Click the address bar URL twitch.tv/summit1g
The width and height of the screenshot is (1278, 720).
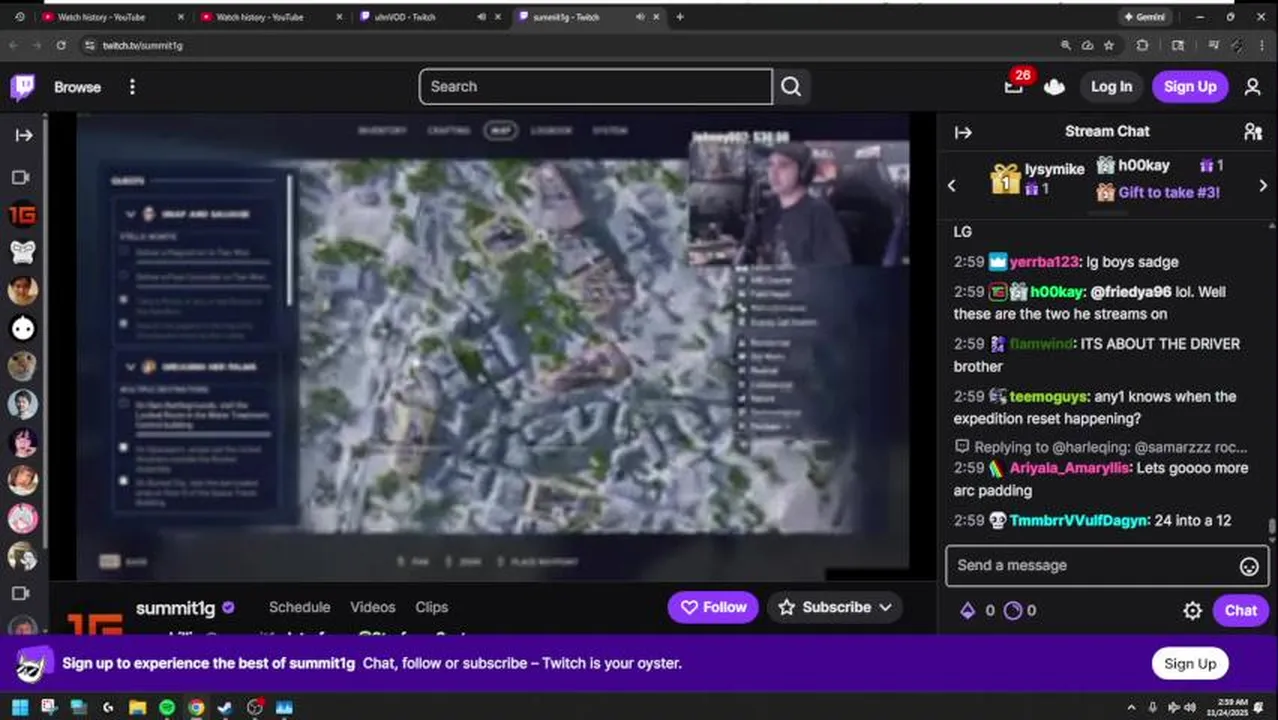[142, 45]
